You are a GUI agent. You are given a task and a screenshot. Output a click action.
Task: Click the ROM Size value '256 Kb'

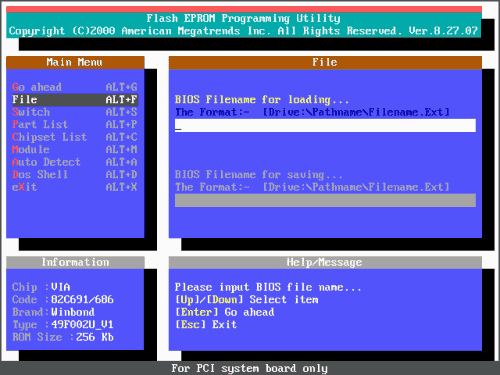pos(95,337)
